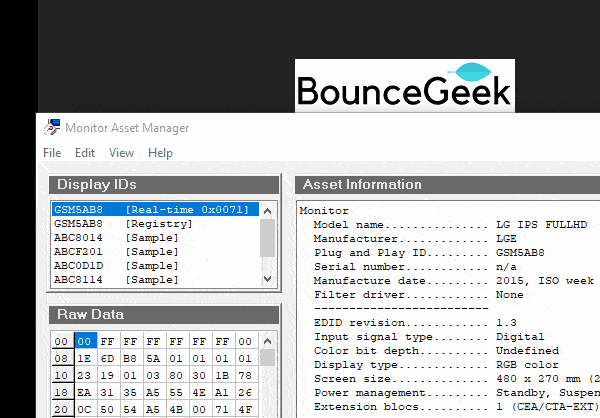Click the Asset Information panel header

pos(447,185)
